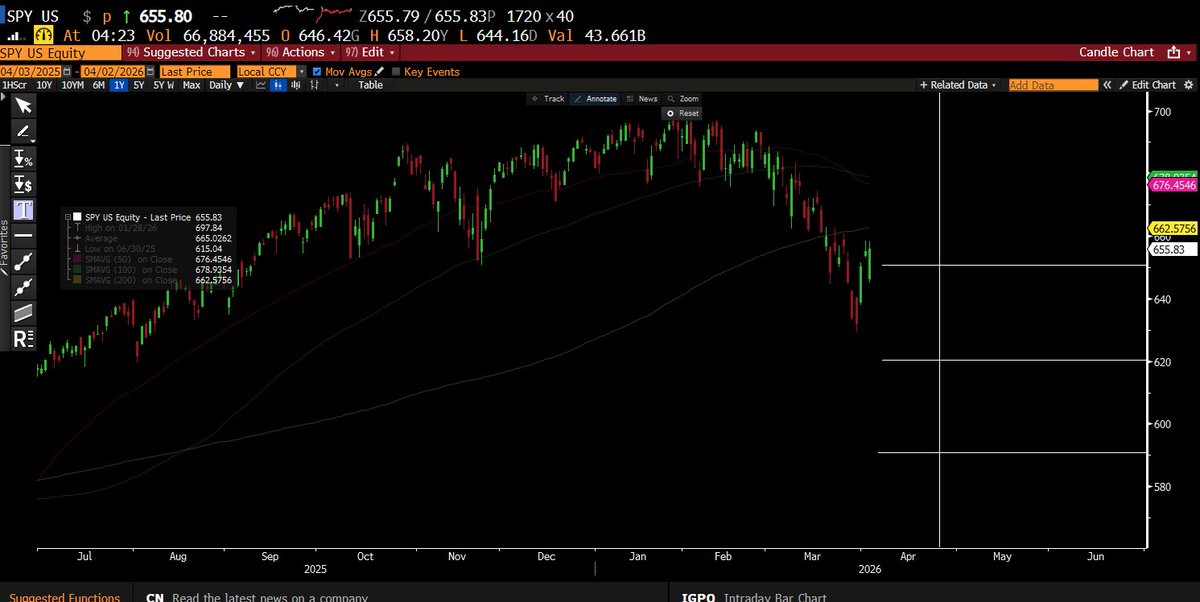The image size is (1200, 602).
Task: Select the 5Y time range
Action: 139,85
